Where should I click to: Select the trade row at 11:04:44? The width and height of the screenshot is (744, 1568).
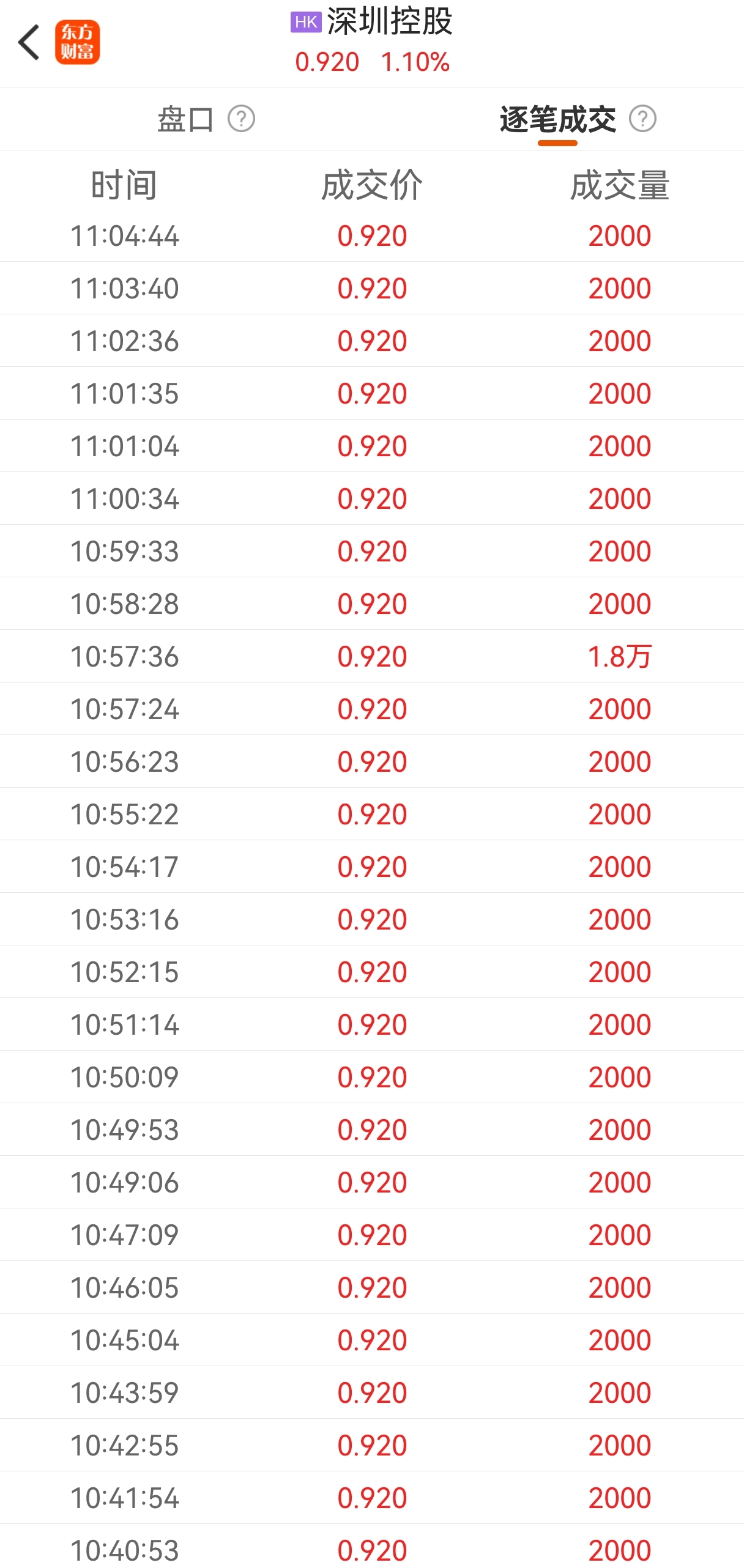point(372,236)
